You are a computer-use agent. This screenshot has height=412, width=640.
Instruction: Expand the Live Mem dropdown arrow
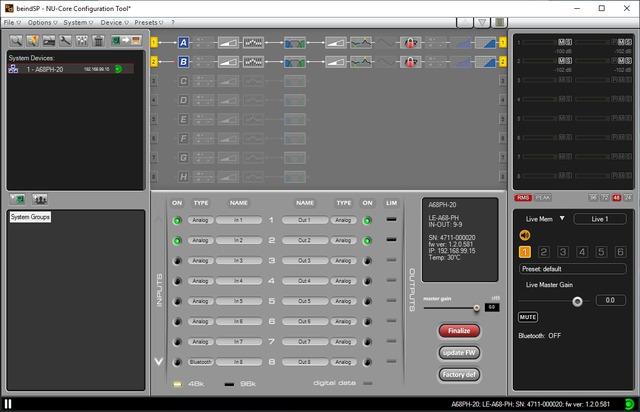pyautogui.click(x=562, y=218)
